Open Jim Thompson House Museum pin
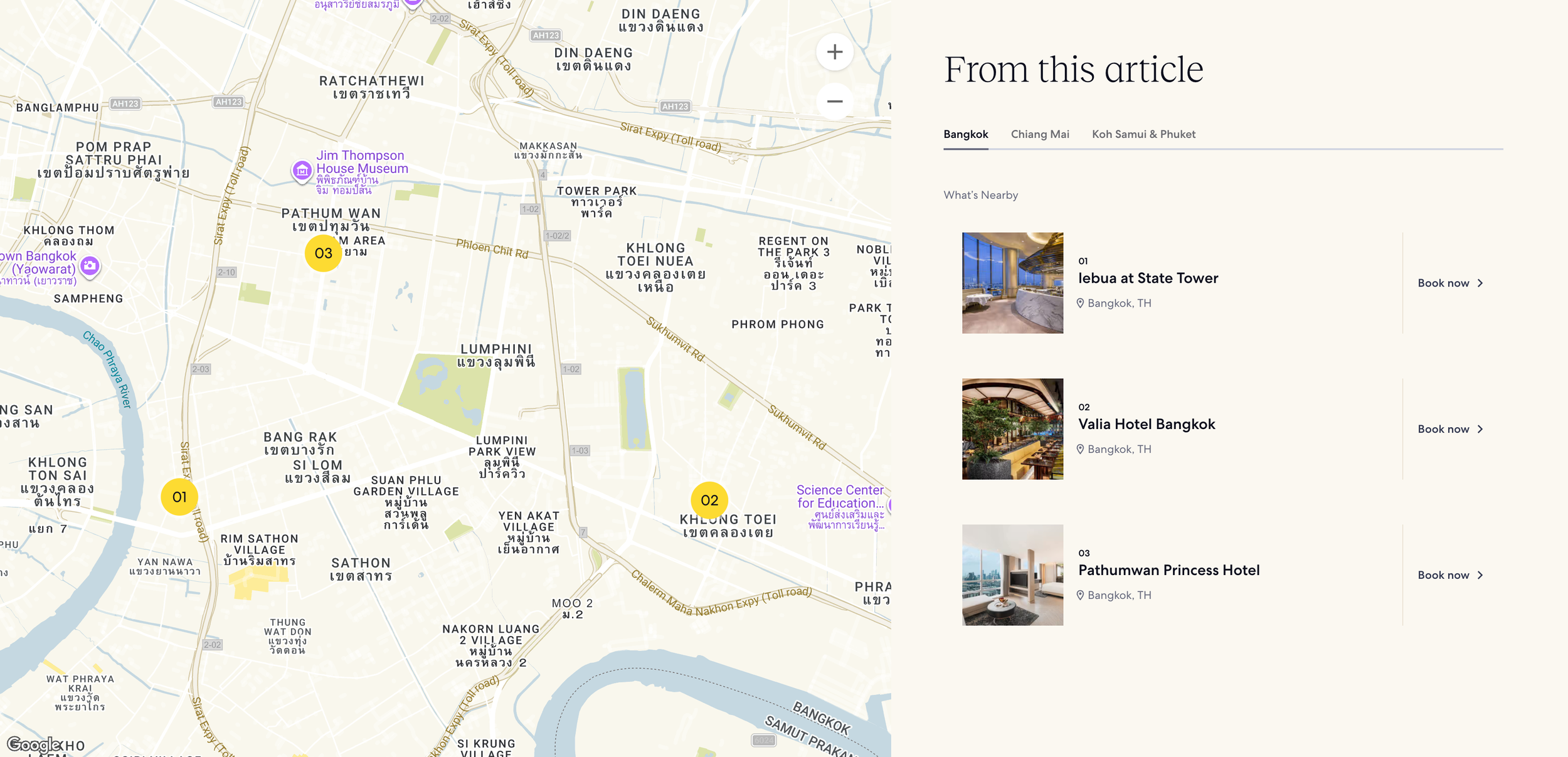Viewport: 1568px width, 757px height. coord(302,171)
